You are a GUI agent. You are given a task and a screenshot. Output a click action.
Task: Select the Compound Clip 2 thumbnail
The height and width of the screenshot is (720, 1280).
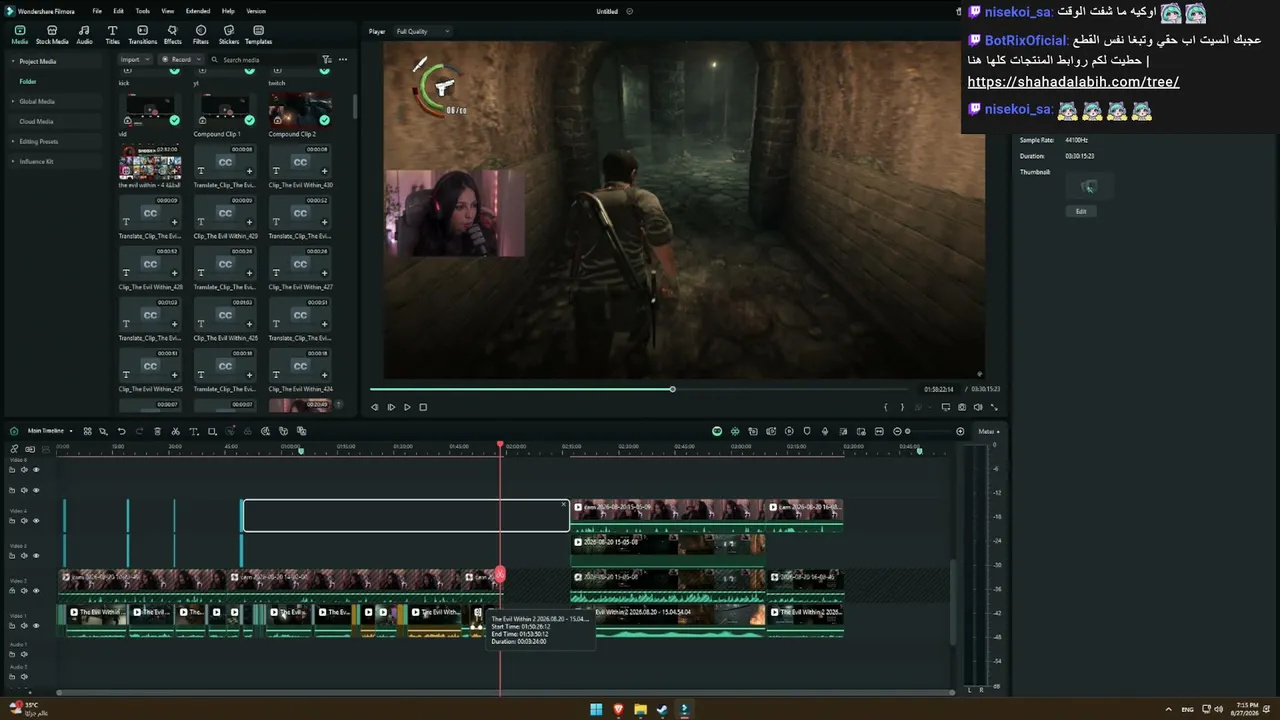[x=300, y=109]
